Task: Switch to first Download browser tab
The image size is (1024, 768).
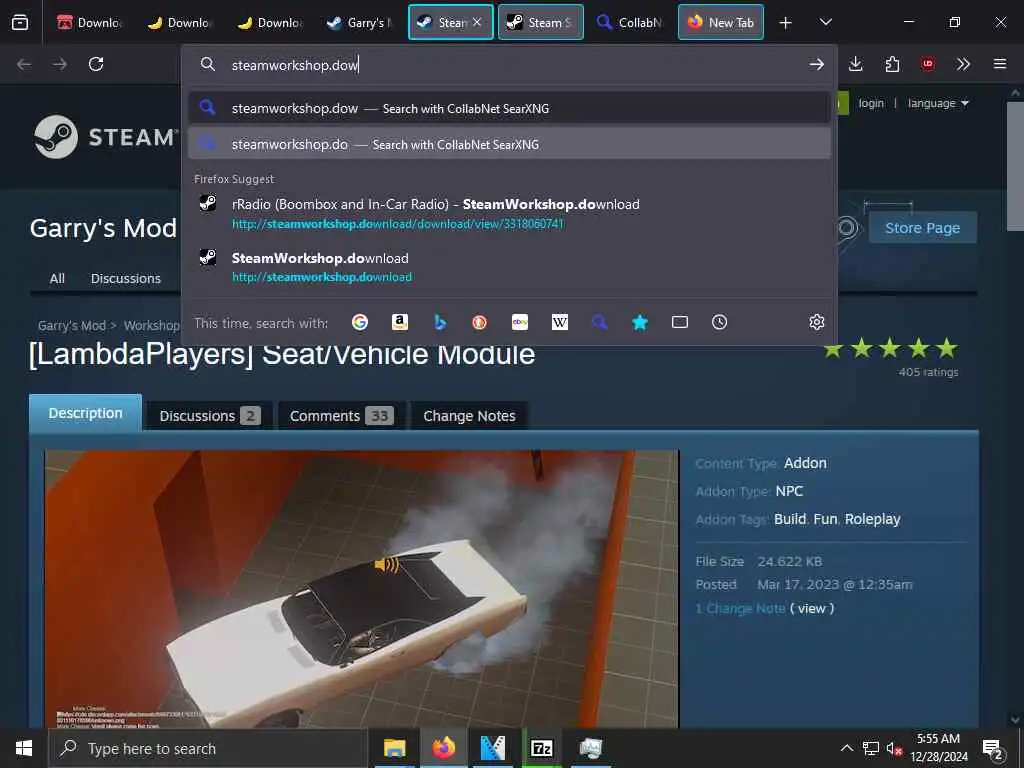Action: (x=88, y=22)
